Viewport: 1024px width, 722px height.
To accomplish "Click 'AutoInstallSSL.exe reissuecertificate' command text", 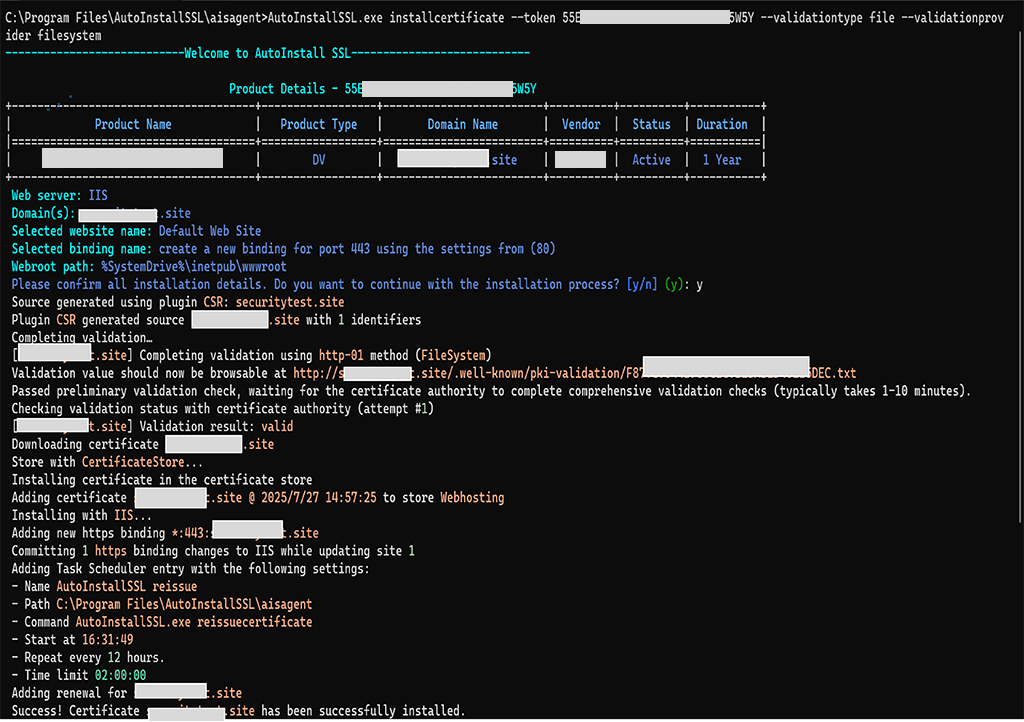I will click(194, 622).
